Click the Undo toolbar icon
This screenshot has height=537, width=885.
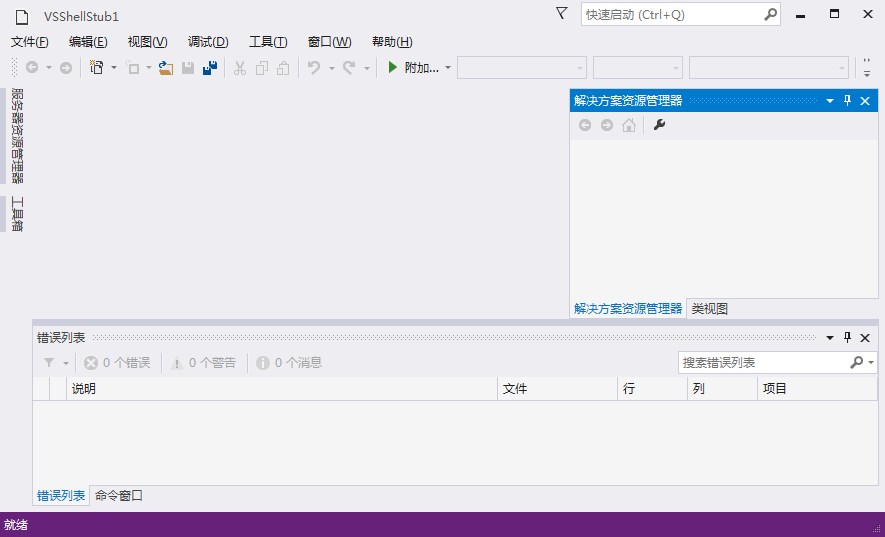(314, 68)
